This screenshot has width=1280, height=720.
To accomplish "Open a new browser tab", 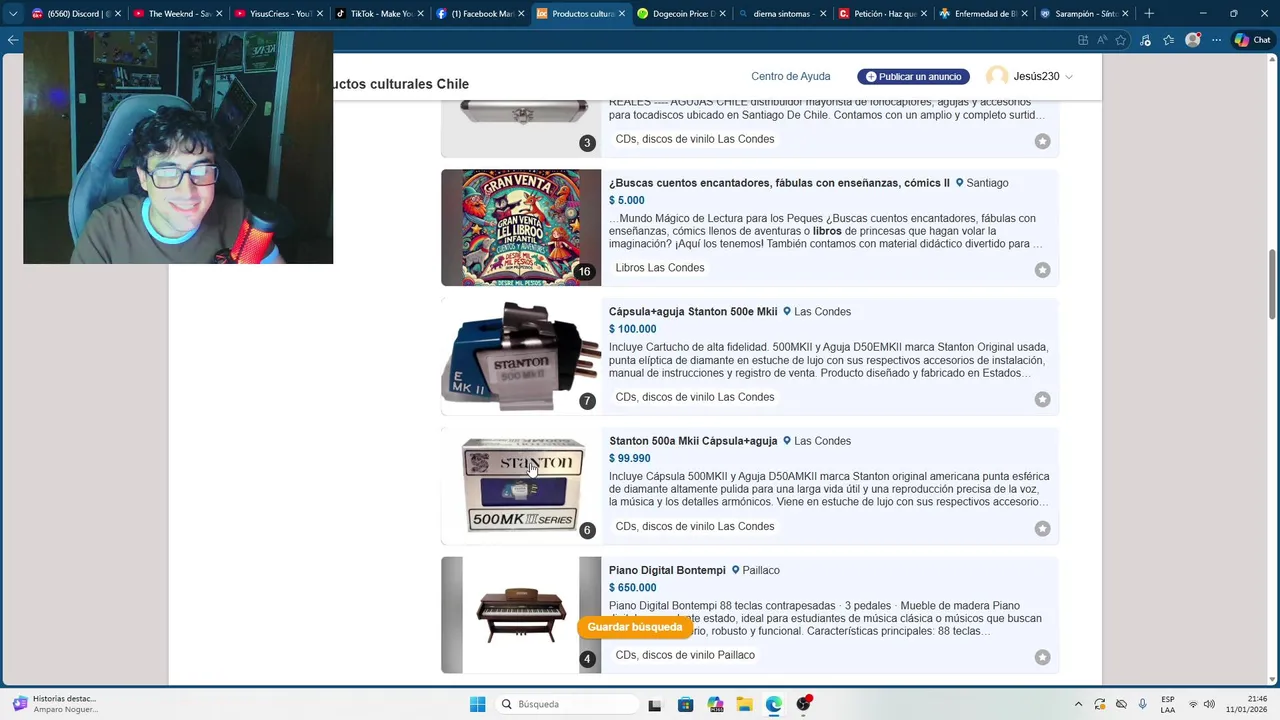I will point(1149,14).
